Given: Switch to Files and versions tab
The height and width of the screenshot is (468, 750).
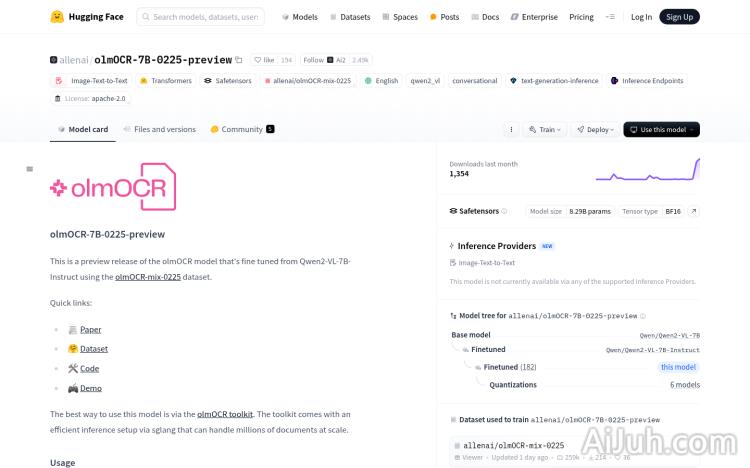Looking at the screenshot, I should 159,129.
